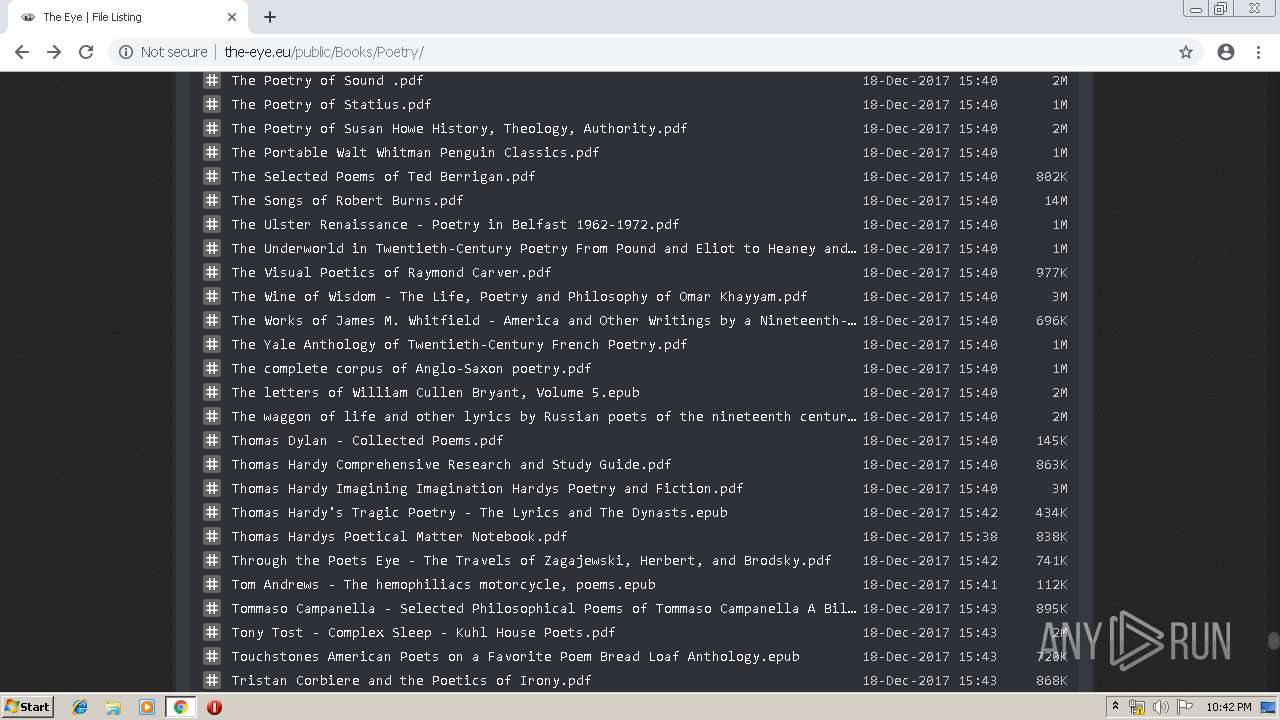The width and height of the screenshot is (1280, 720).
Task: Click file icon beside Tom Andrews entry
Action: click(212, 584)
